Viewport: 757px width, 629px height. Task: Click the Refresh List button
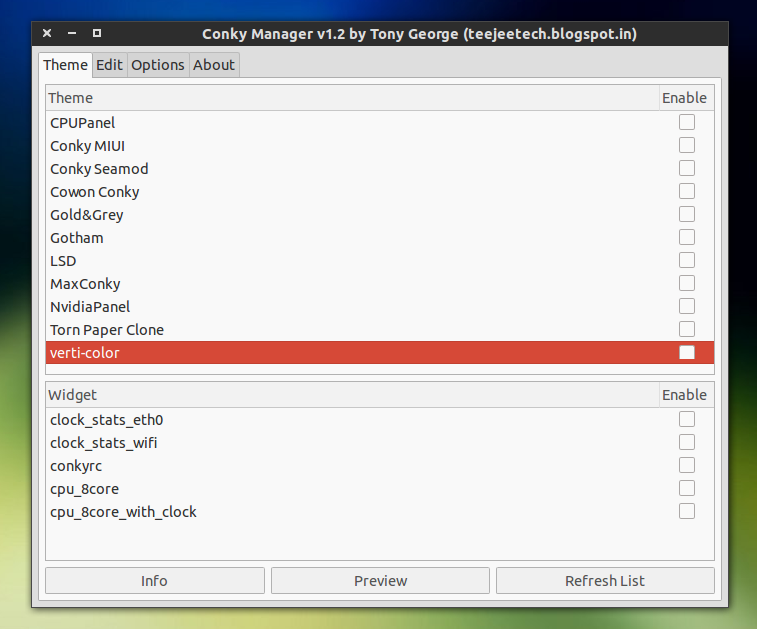605,581
